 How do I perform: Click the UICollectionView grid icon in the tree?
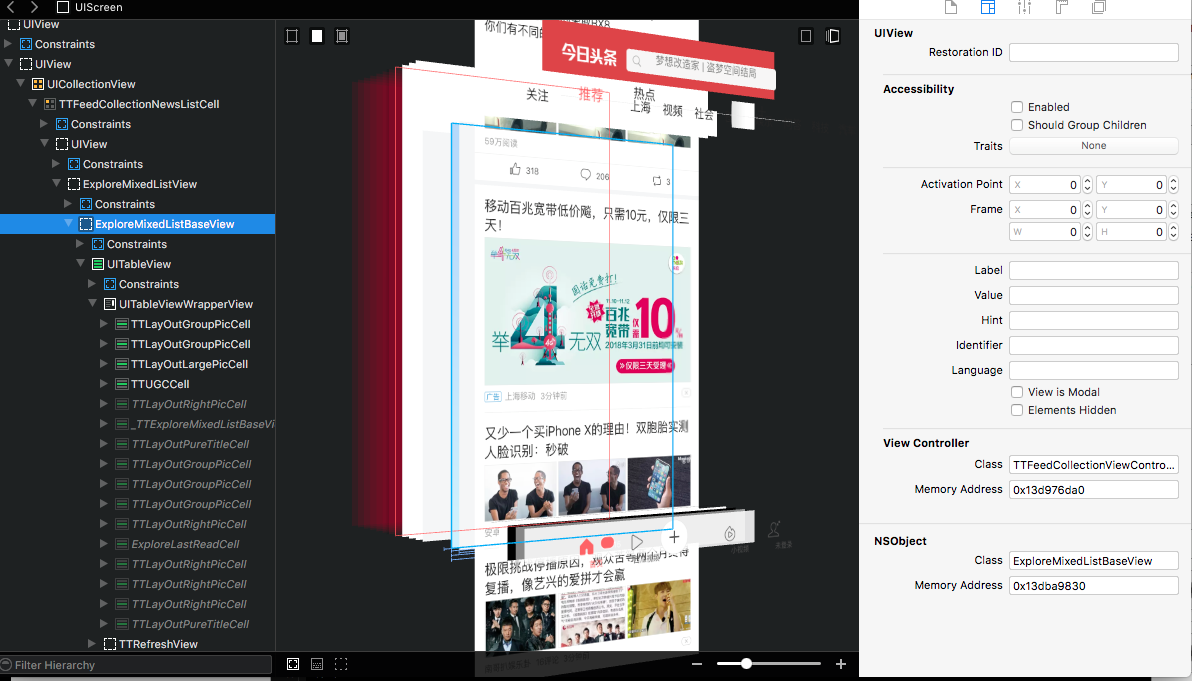[38, 84]
